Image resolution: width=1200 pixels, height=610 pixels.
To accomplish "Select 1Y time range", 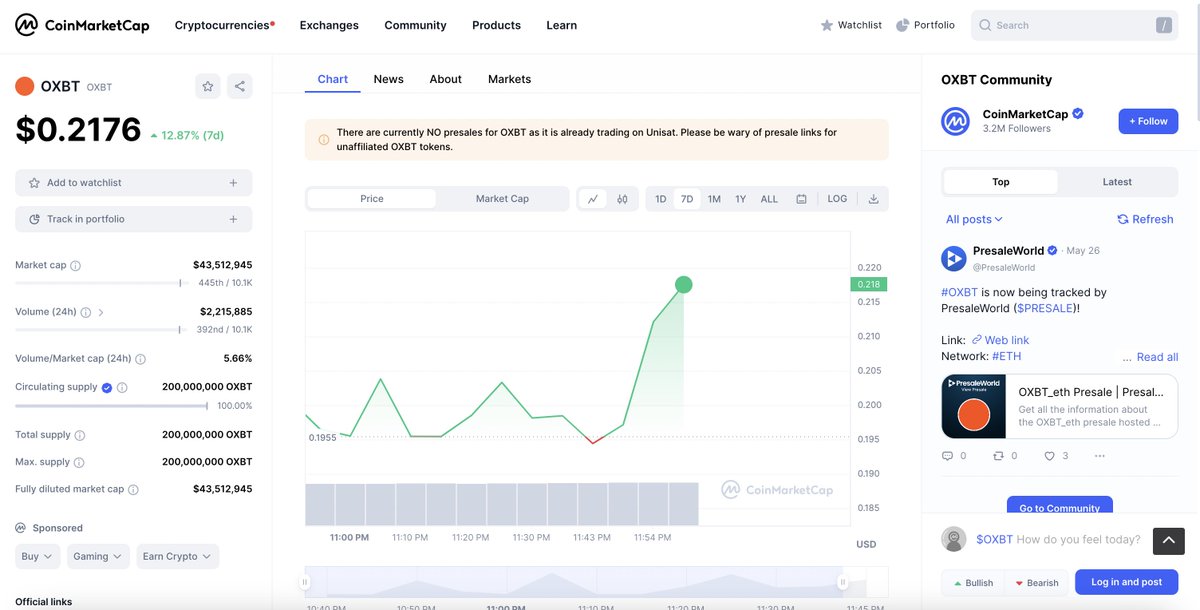I will tap(741, 199).
